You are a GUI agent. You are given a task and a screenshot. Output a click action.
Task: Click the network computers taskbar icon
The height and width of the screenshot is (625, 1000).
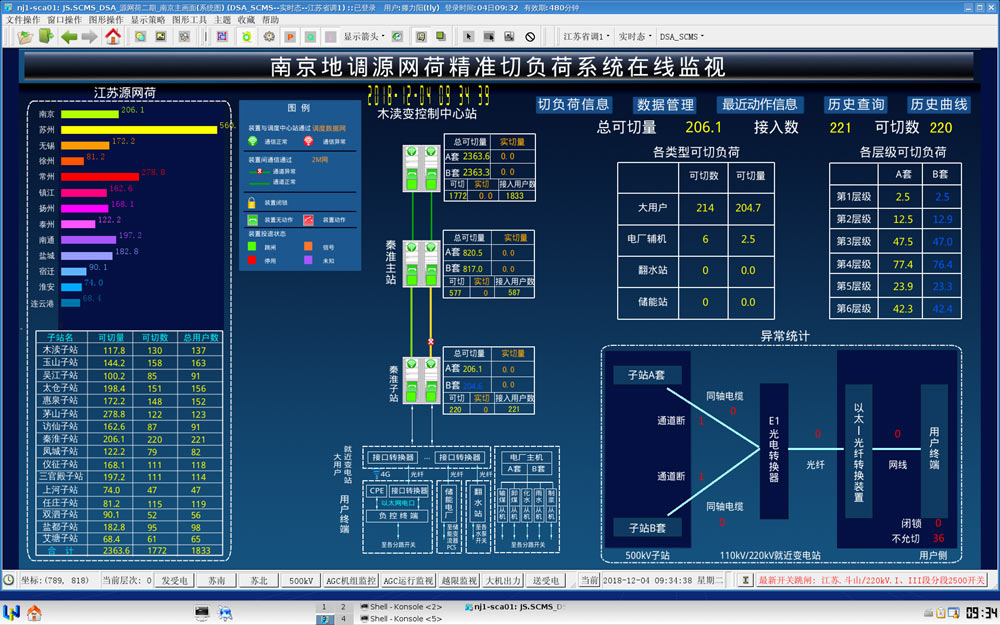[x=225, y=613]
